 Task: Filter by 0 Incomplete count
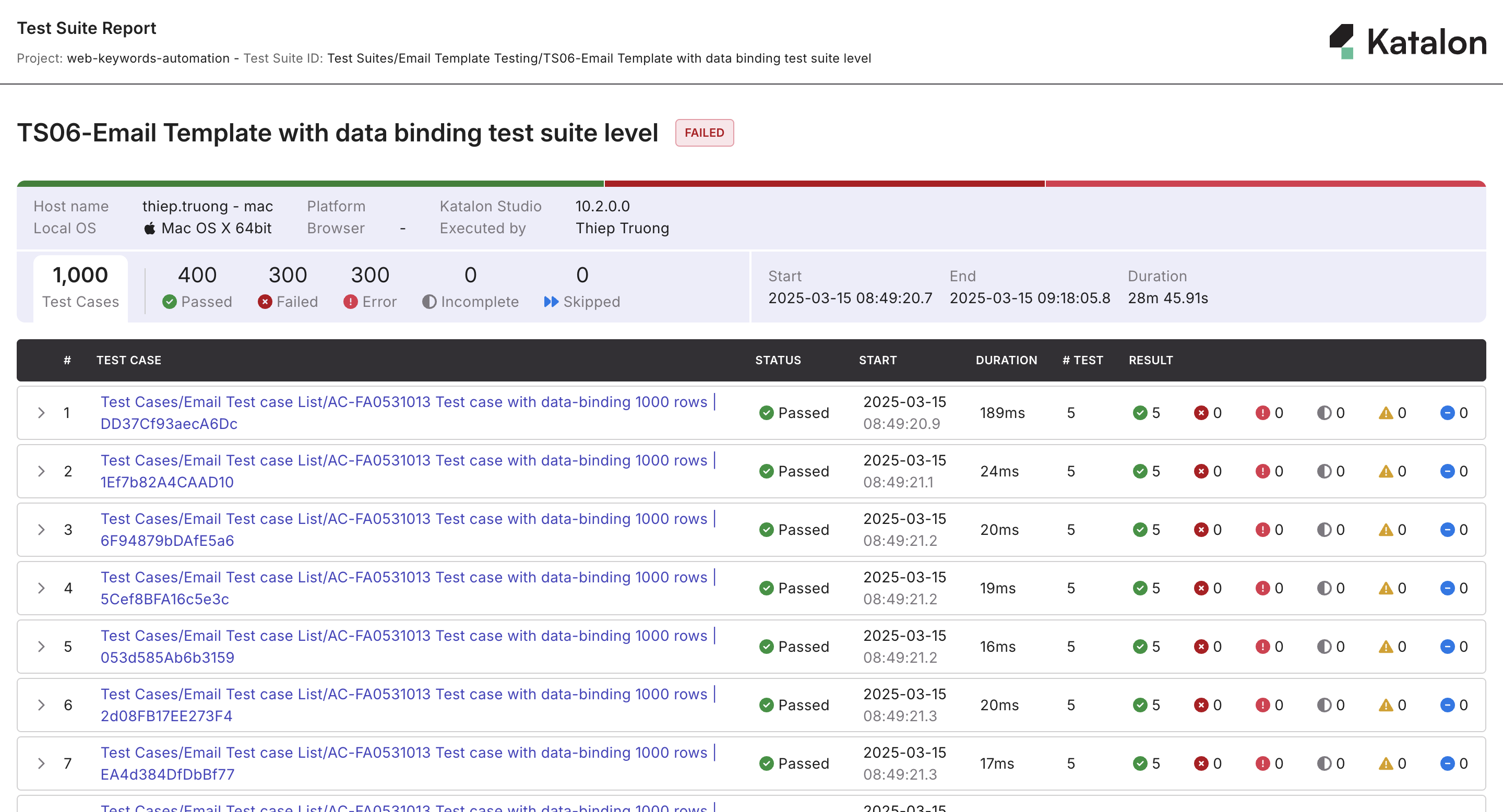point(470,287)
